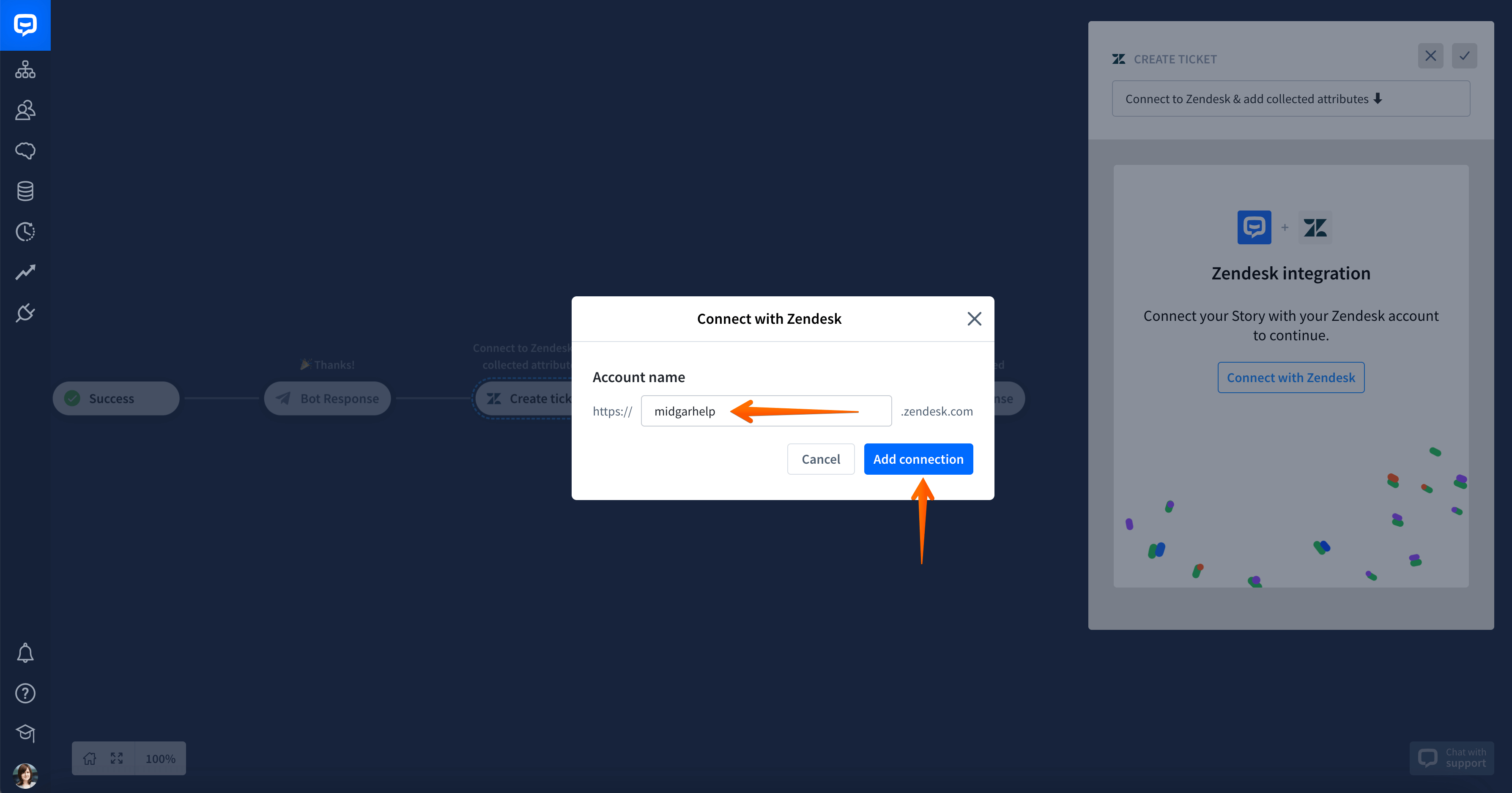Click the Zendesk logo in Create Ticket header
Screen dimensions: 1512x793
[1119, 59]
